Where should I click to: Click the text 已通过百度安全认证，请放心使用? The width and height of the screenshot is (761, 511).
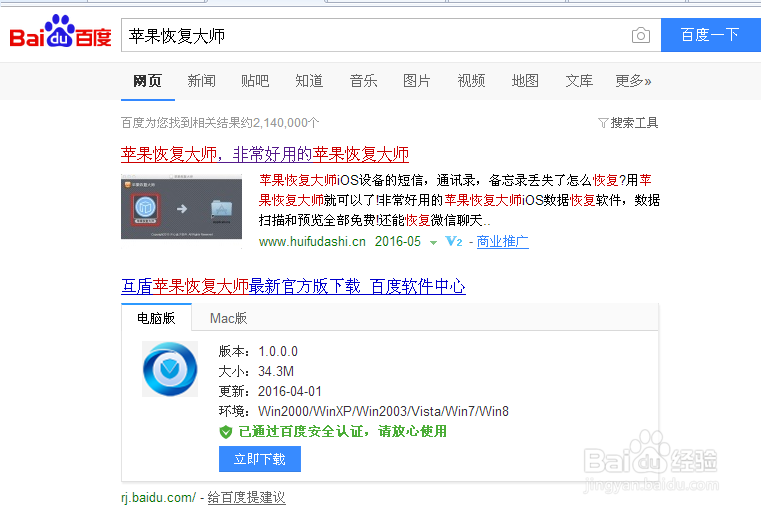tap(343, 431)
